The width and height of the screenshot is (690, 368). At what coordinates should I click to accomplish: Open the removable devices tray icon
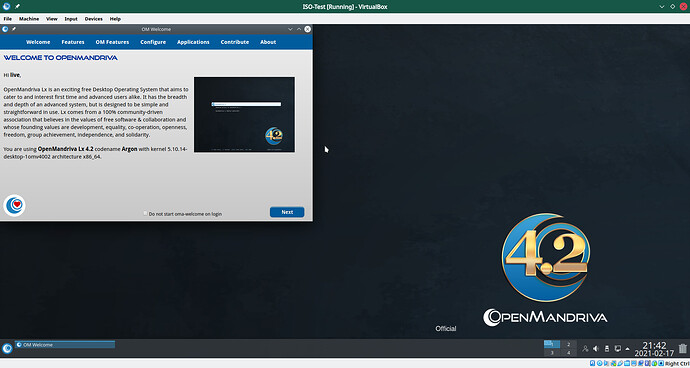click(x=607, y=349)
